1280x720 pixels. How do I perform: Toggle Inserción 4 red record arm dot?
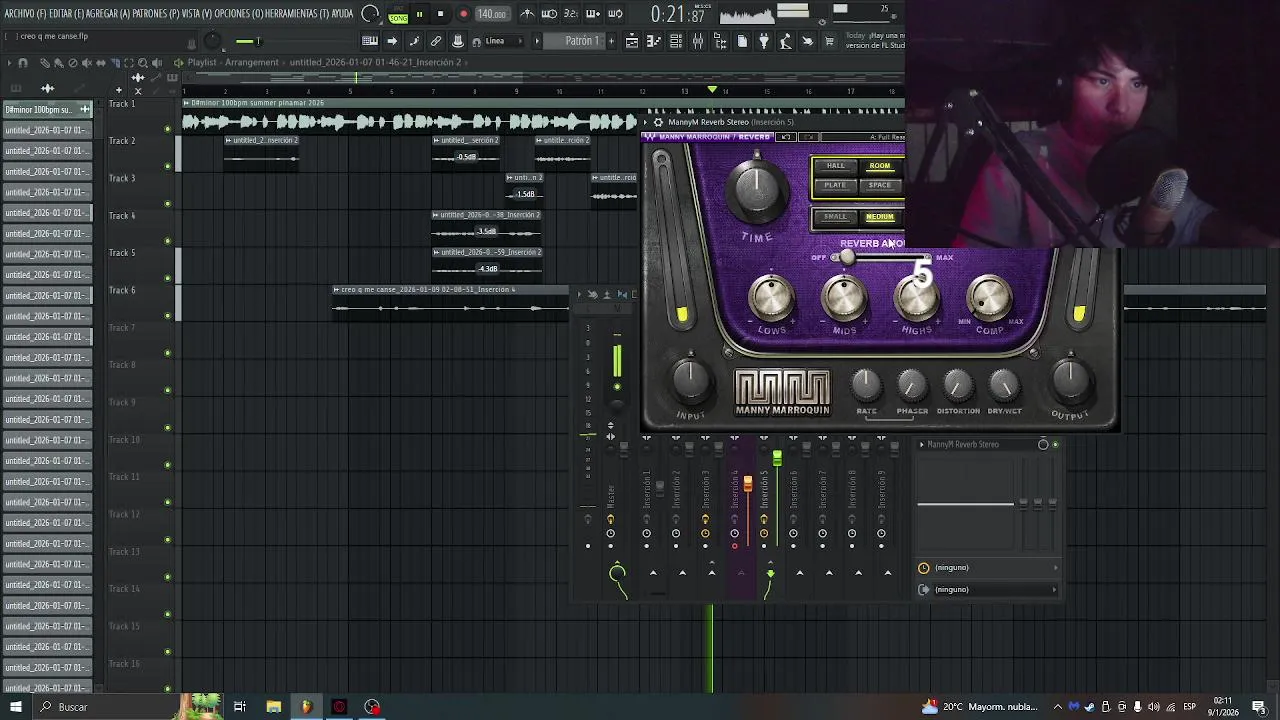point(734,546)
